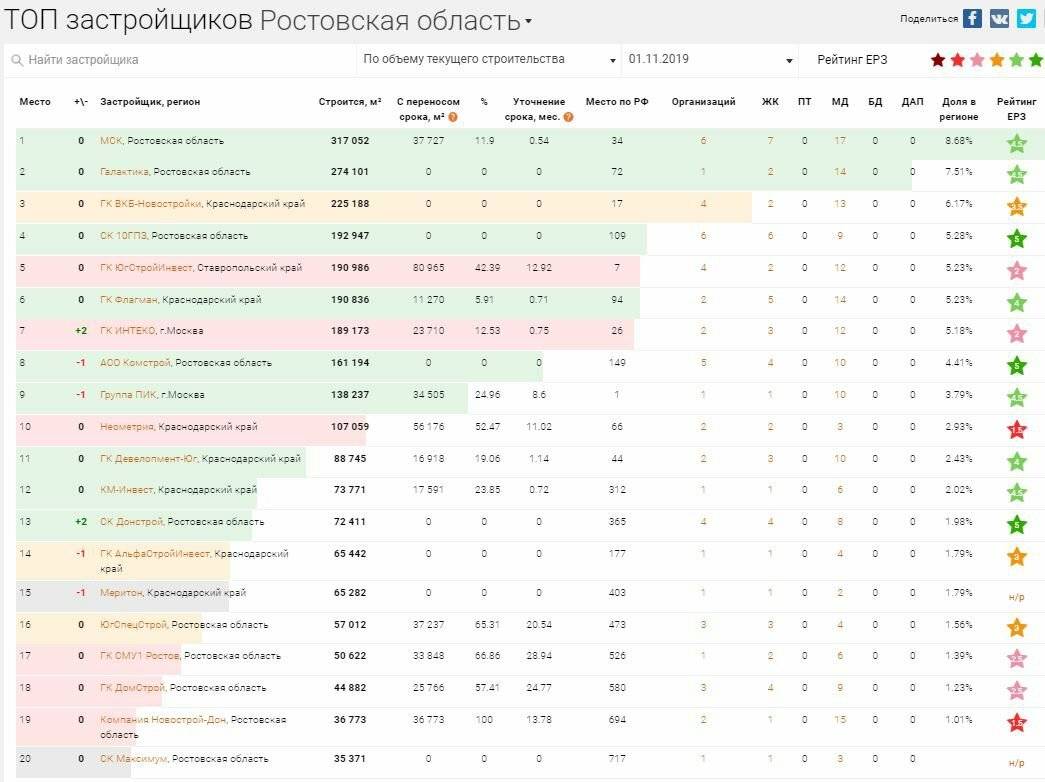Open developer link СК 10ГПЗ
The width and height of the screenshot is (1045, 782).
pos(123,235)
